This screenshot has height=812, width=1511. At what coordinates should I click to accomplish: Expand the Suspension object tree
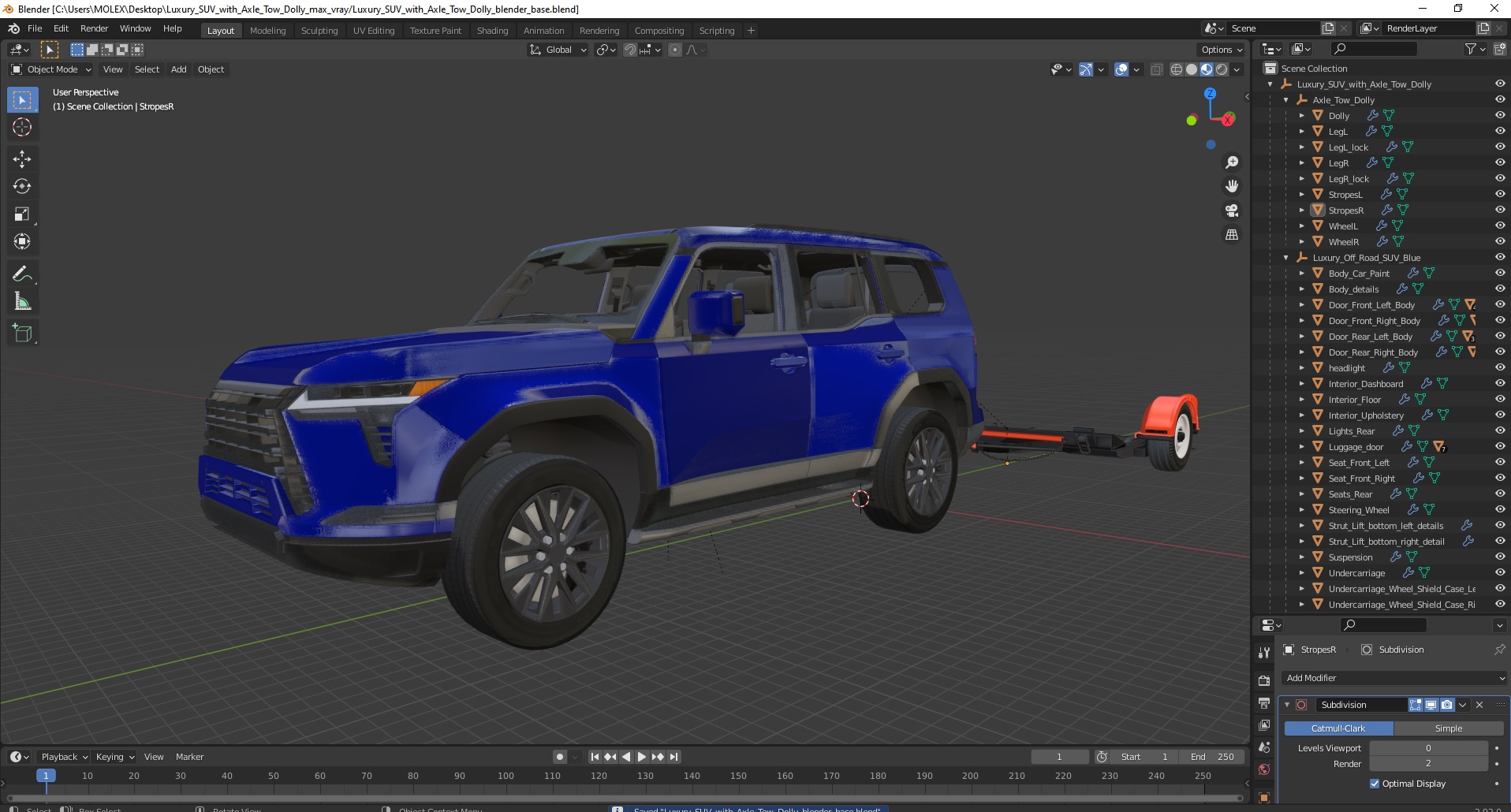(1302, 557)
